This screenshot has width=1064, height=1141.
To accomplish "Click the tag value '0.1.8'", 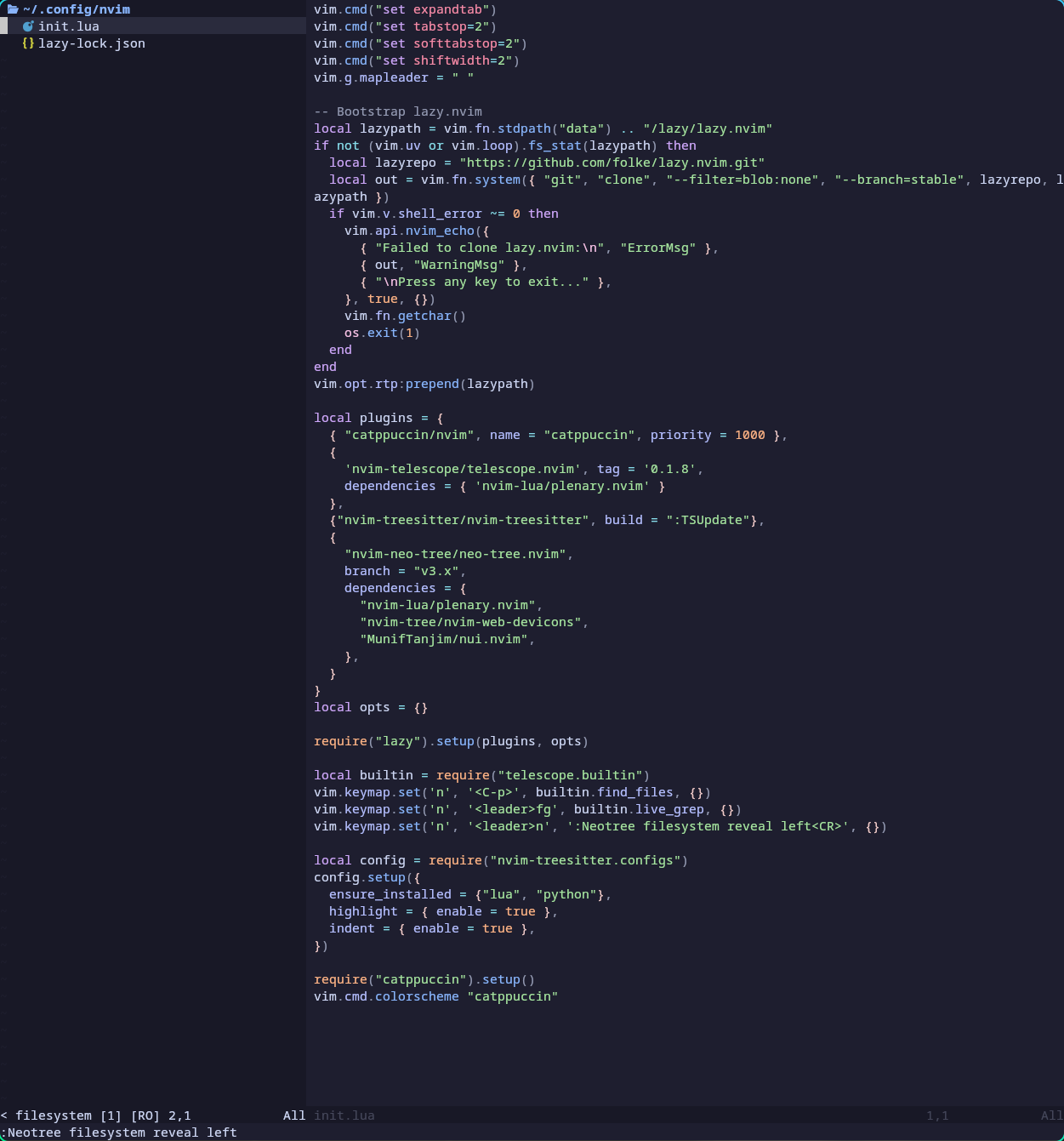I will tap(669, 469).
